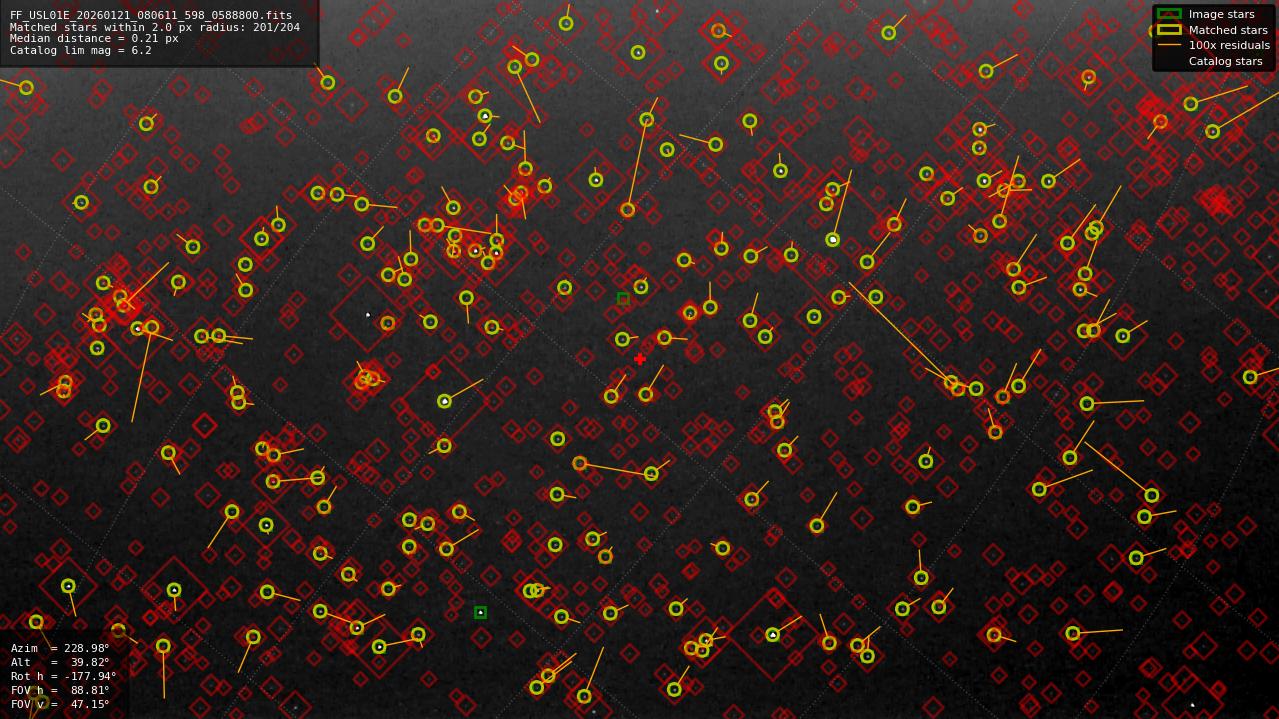This screenshot has width=1279, height=719.
Task: Click the green Image stars legend marker
Action: pos(1169,14)
